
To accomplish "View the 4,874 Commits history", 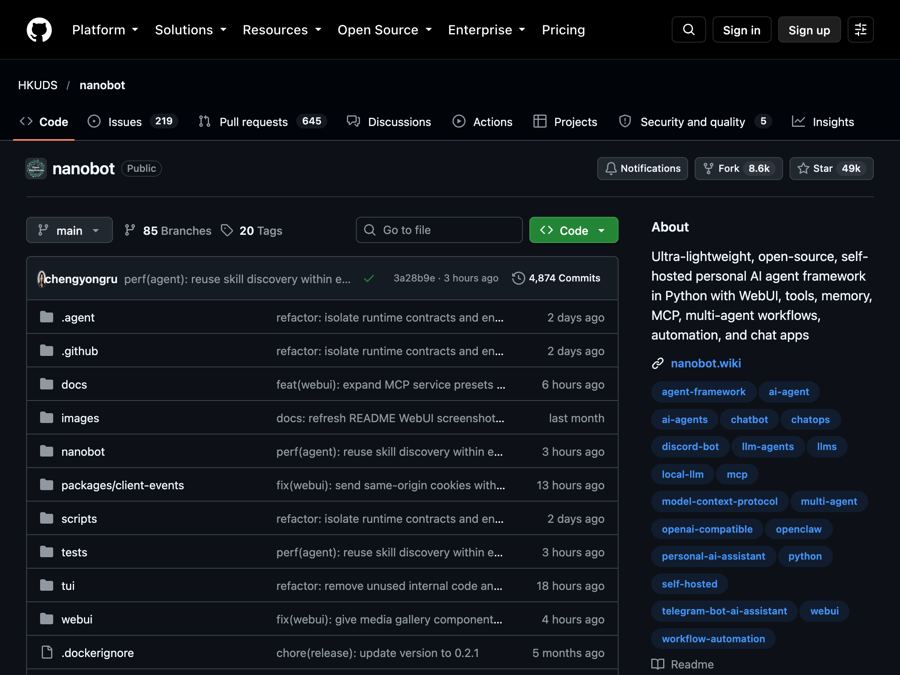I will (556, 278).
